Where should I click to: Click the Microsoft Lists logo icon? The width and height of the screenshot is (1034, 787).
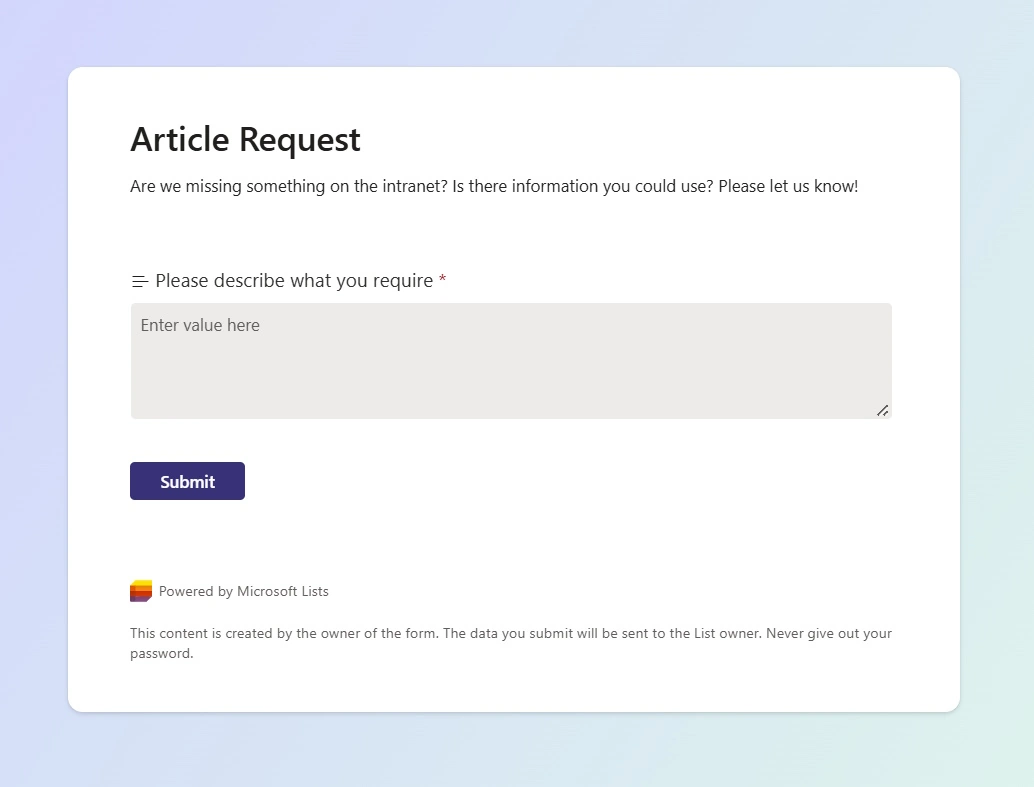[x=141, y=591]
